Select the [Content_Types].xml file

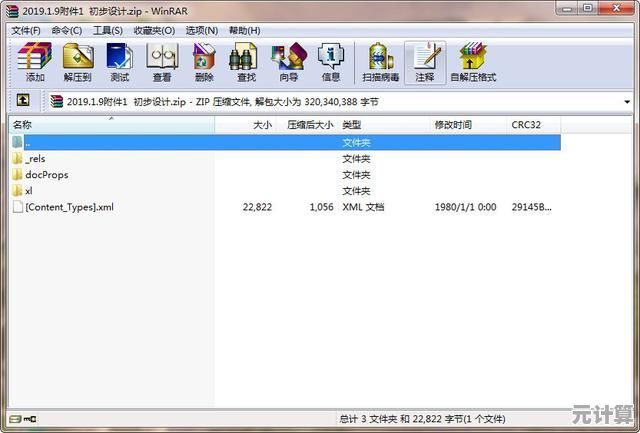69,207
